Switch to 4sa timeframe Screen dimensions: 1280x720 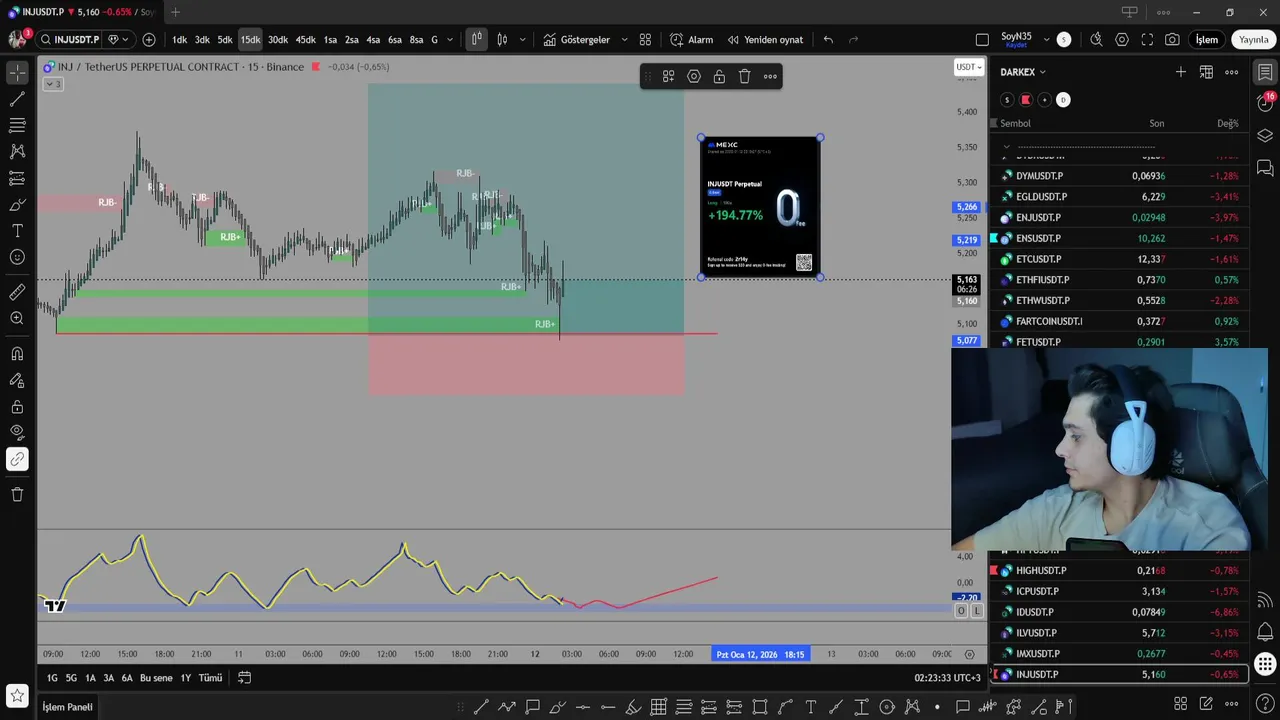point(373,40)
